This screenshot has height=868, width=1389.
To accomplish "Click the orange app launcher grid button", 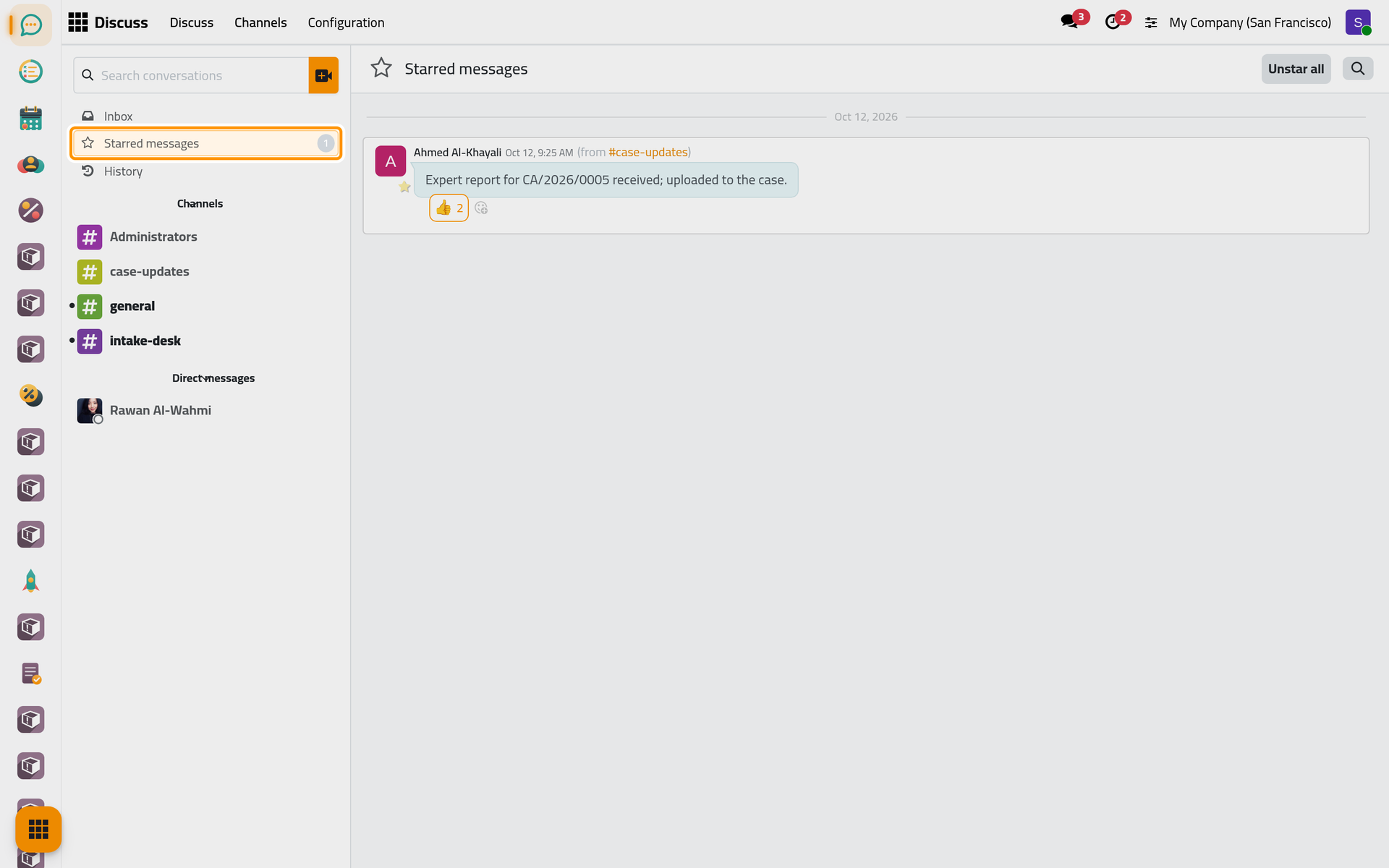I will (x=38, y=829).
